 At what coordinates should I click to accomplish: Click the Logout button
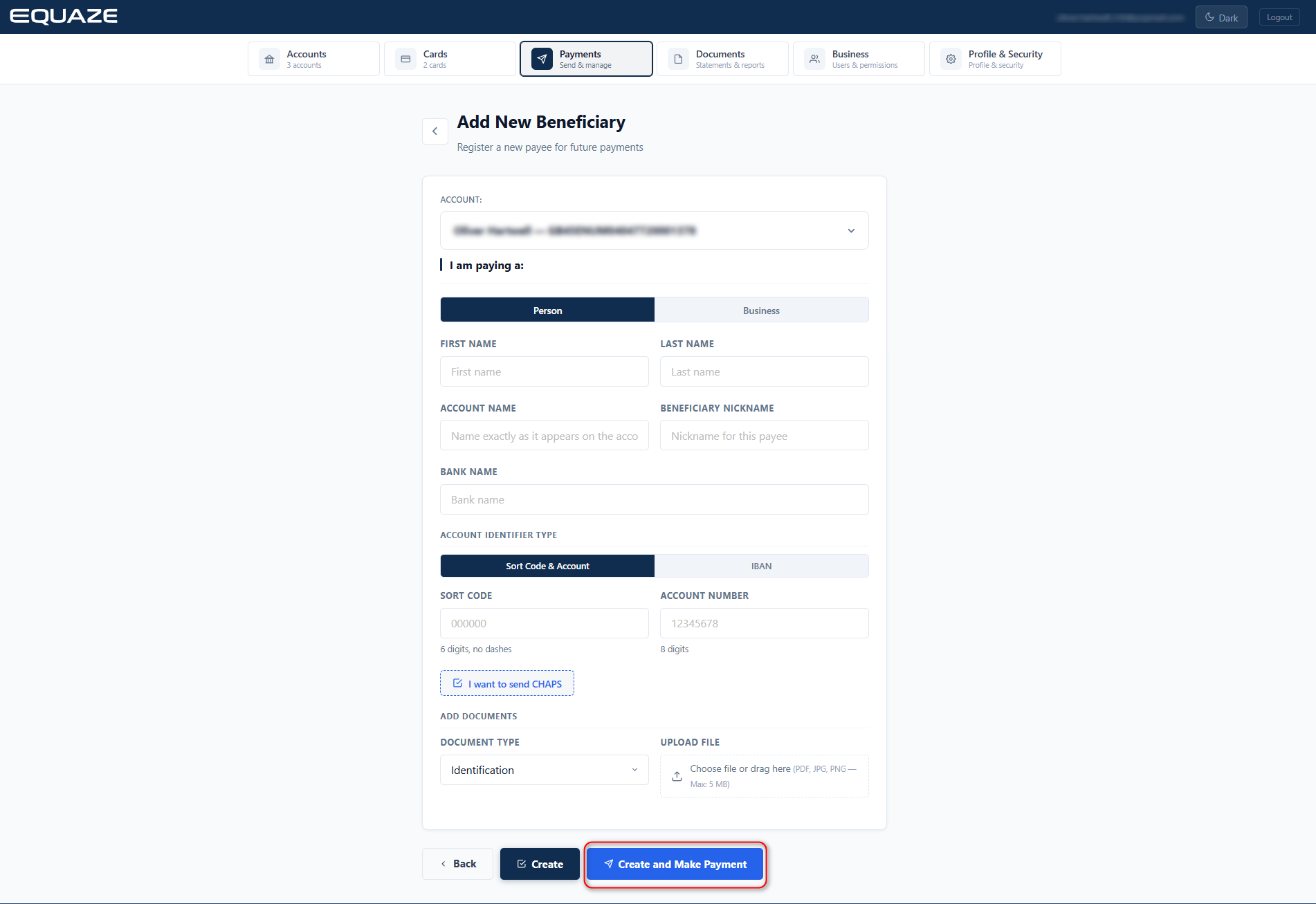(1279, 17)
